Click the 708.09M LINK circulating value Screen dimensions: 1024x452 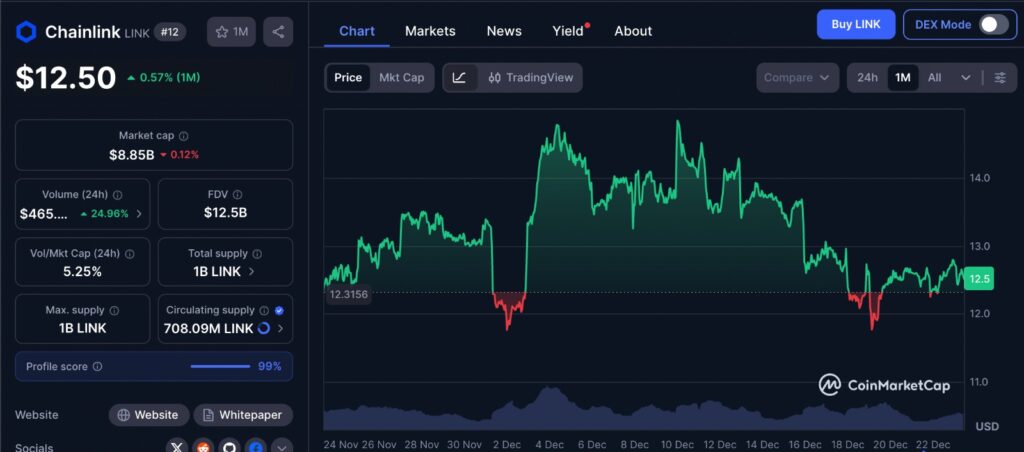pos(208,329)
